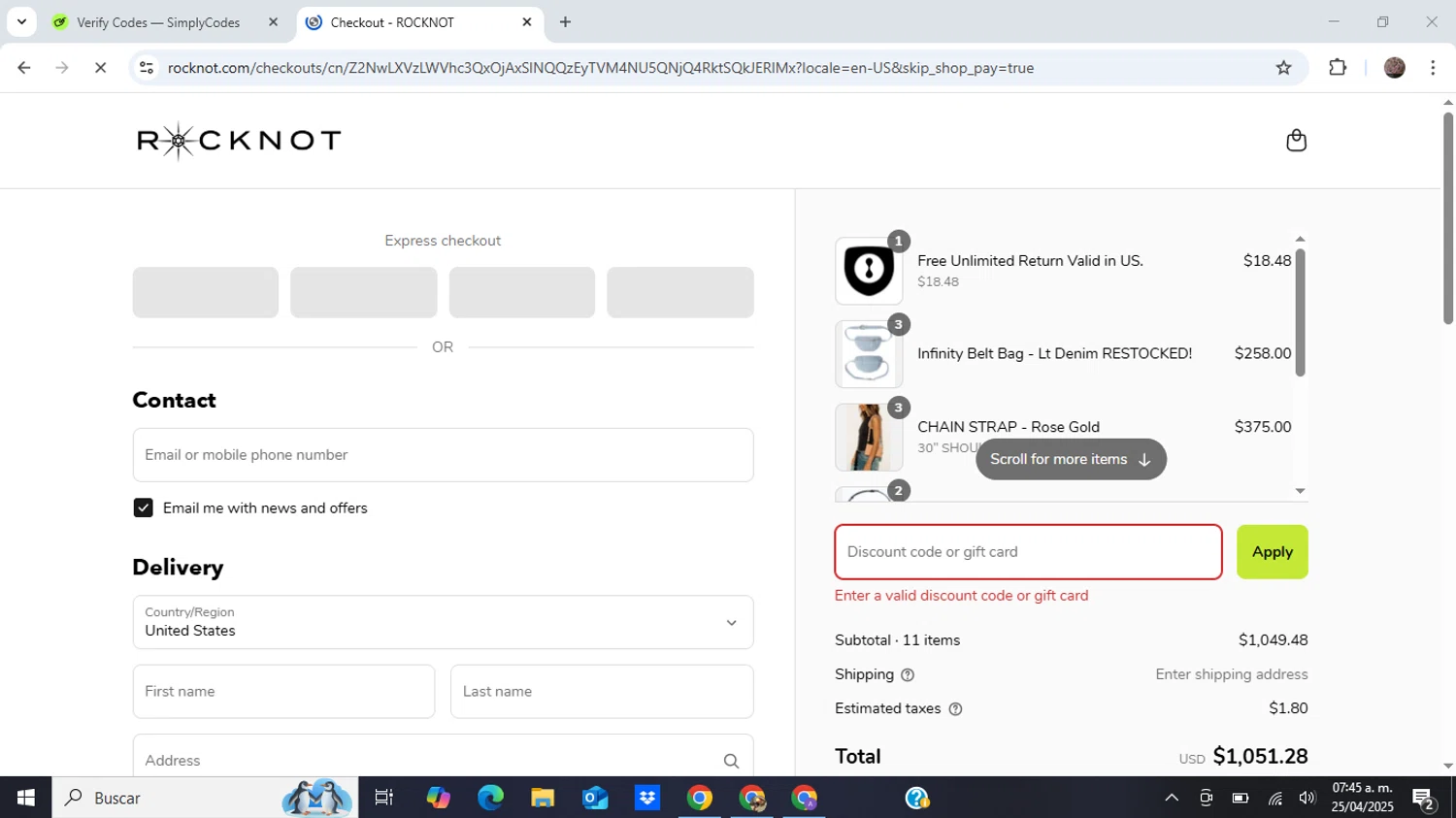The height and width of the screenshot is (818, 1456).
Task: Click the clock showing 07:45 a. m.
Action: (x=1362, y=788)
